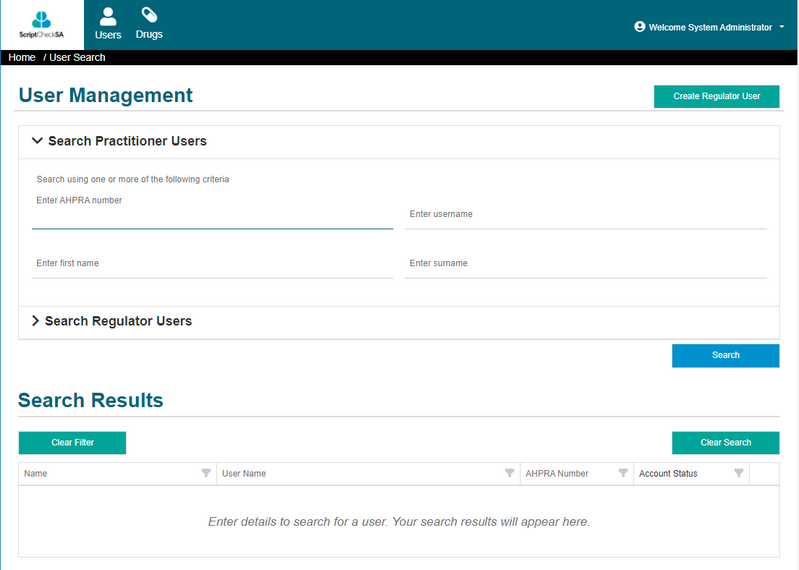Click into the Enter surname field
The width and height of the screenshot is (799, 570).
pos(585,264)
